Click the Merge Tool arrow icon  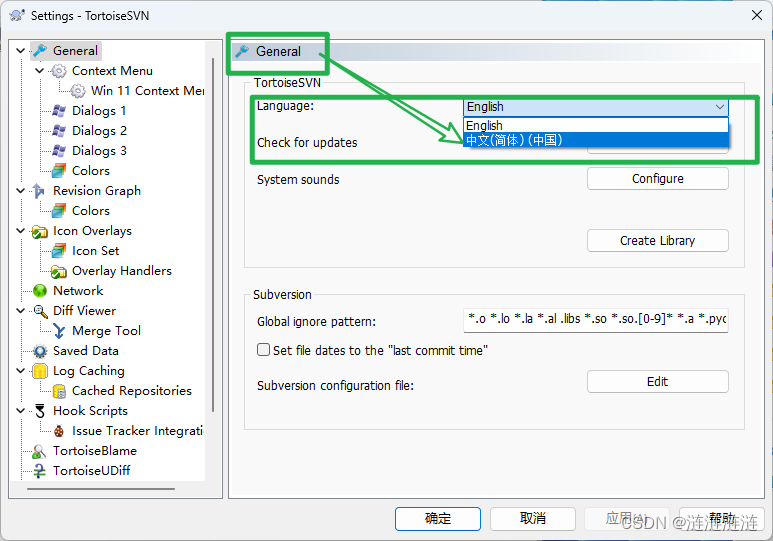click(x=59, y=331)
